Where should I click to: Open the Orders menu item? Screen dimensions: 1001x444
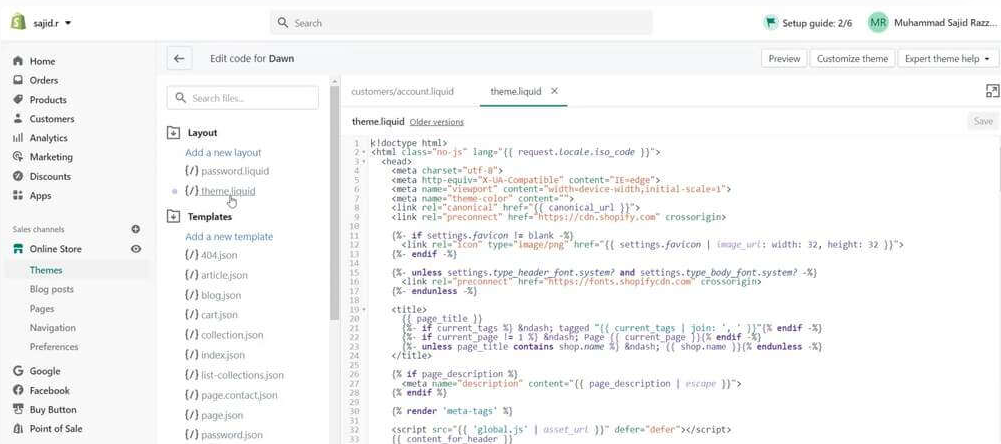coord(43,80)
